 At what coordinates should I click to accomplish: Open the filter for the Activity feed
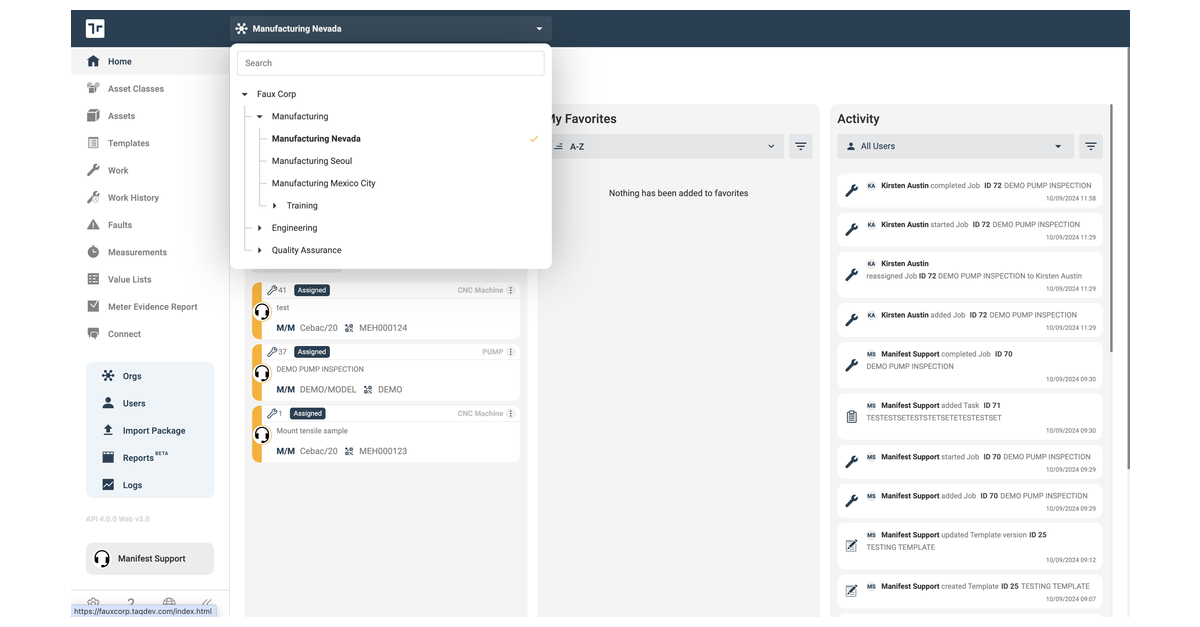click(1091, 146)
